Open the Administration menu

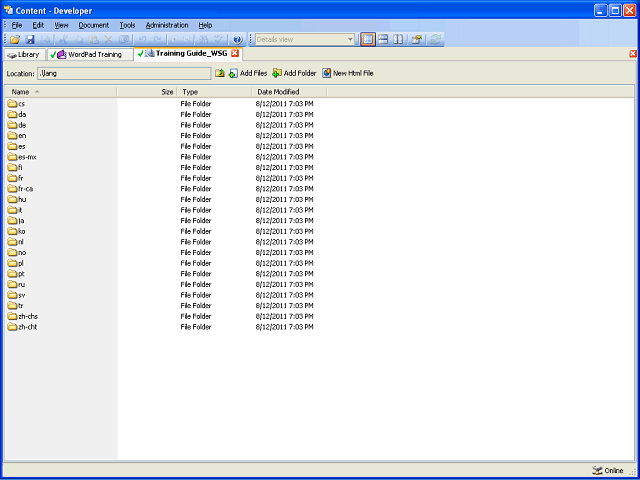[167, 25]
